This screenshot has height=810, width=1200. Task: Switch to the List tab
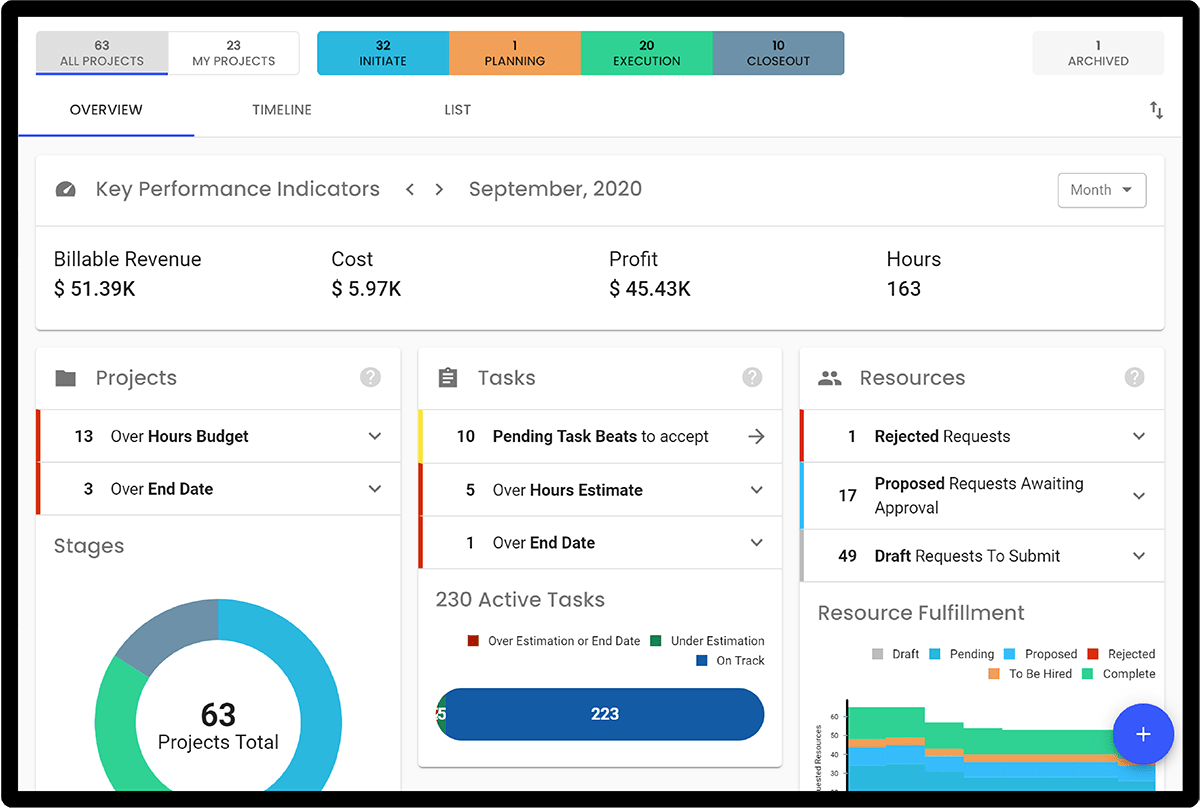(x=457, y=110)
